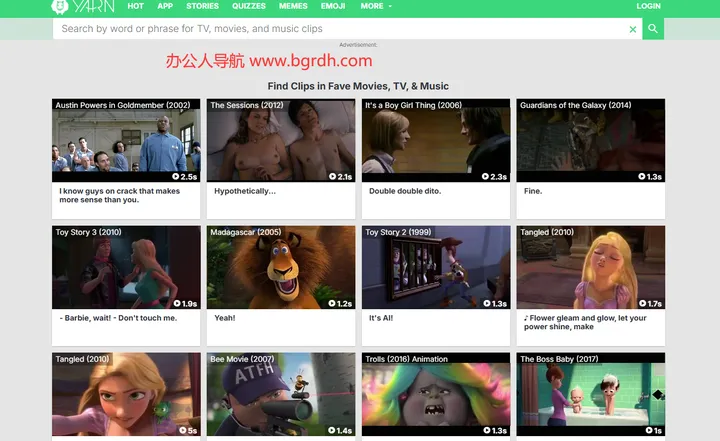Click caption 'I know guys on crack' text
The height and width of the screenshot is (441, 720).
(x=119, y=195)
